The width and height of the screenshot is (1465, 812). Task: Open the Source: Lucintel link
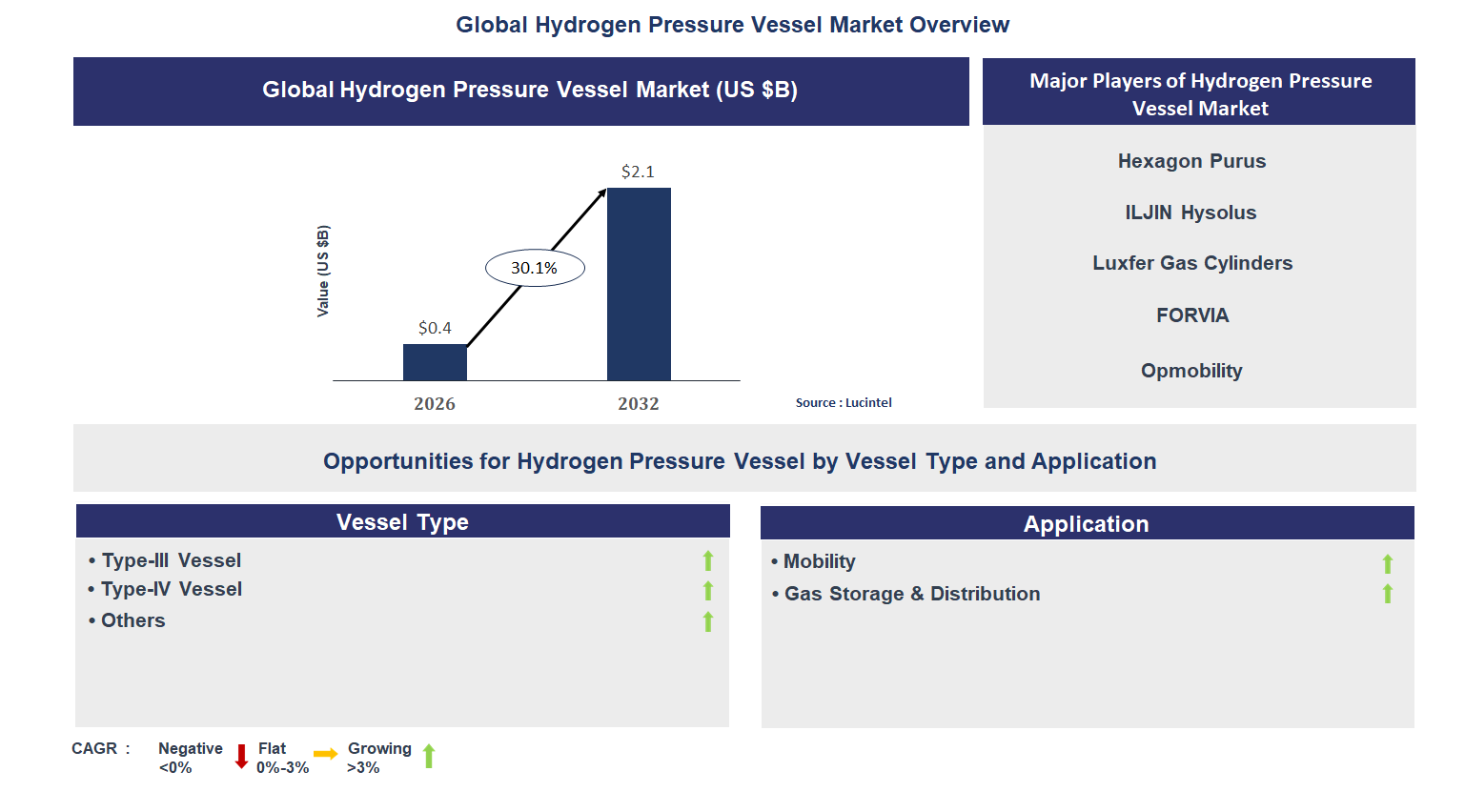pos(844,402)
